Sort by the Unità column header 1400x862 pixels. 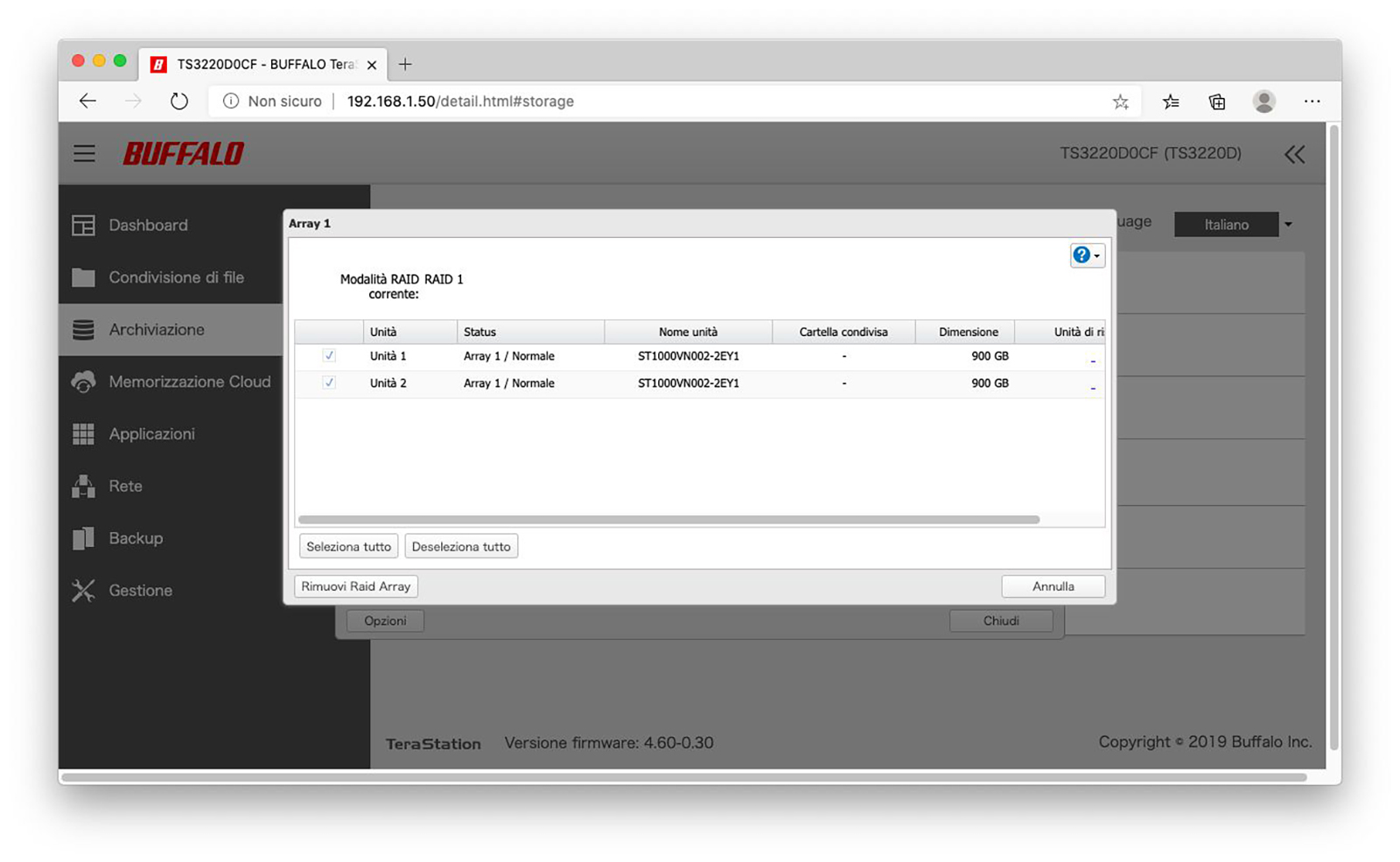tap(409, 332)
